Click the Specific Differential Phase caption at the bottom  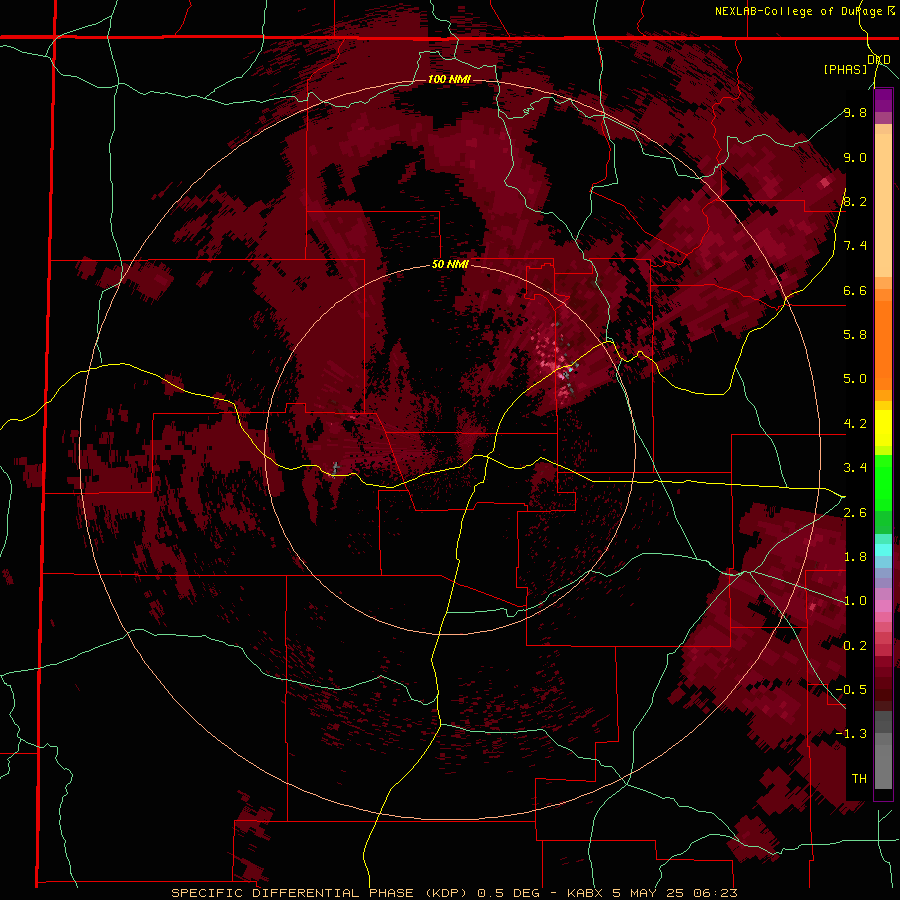pos(455,893)
